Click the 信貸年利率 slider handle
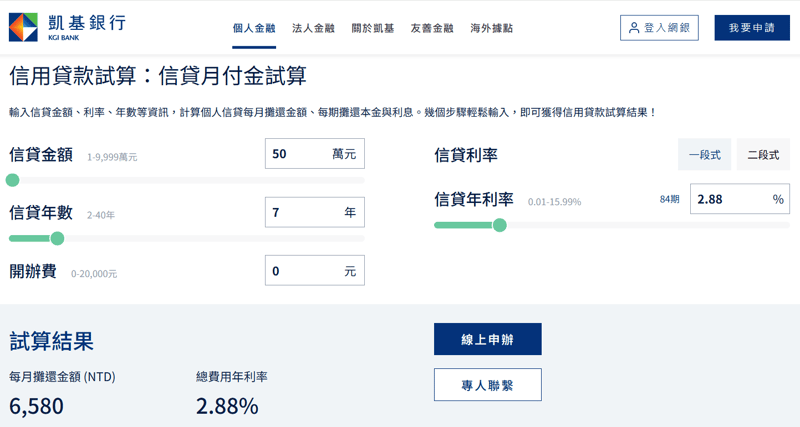800x427 pixels. (500, 225)
